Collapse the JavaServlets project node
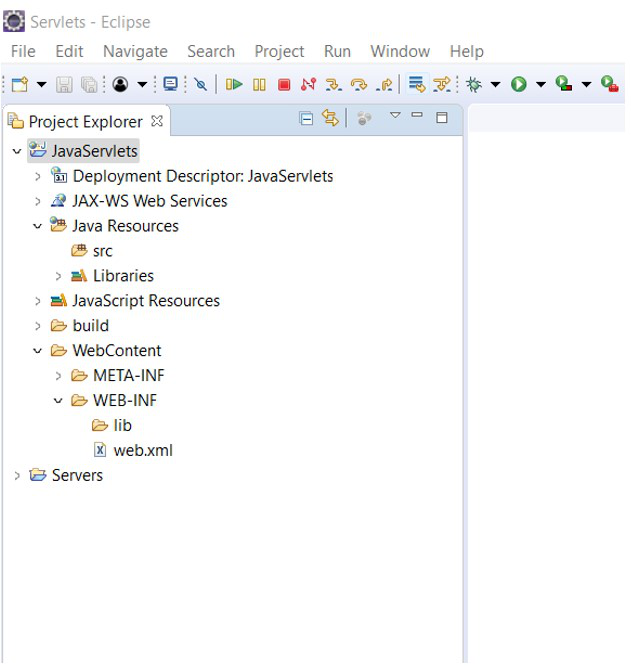 click(x=17, y=151)
